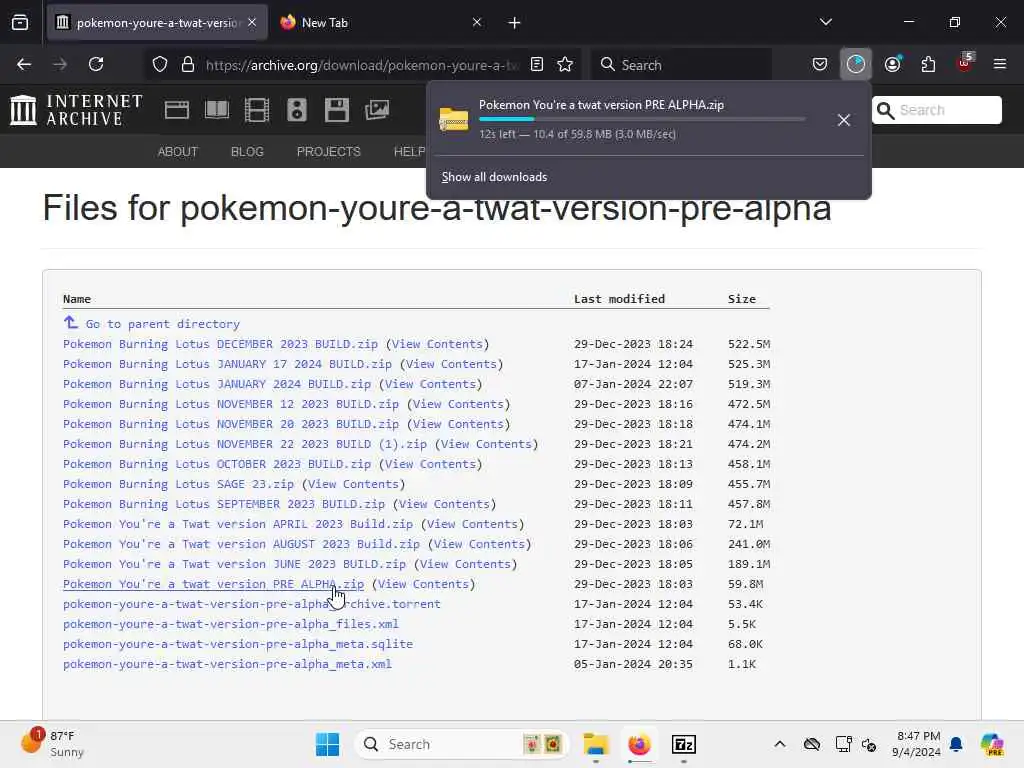The image size is (1024, 768).
Task: Click Windows taskbar Search box
Action: 461,744
